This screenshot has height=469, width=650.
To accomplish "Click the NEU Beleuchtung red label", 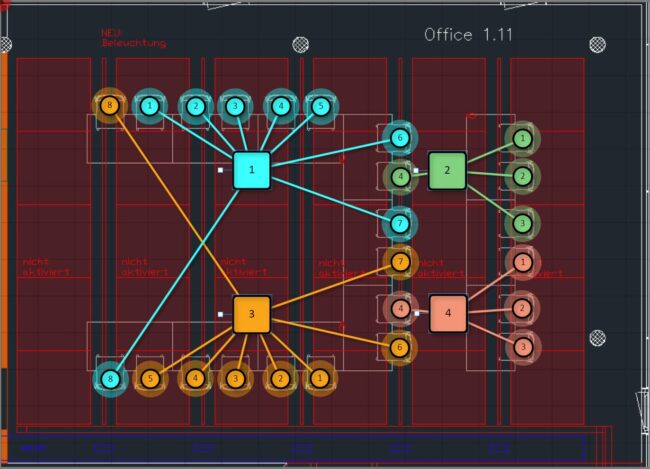I will point(133,38).
